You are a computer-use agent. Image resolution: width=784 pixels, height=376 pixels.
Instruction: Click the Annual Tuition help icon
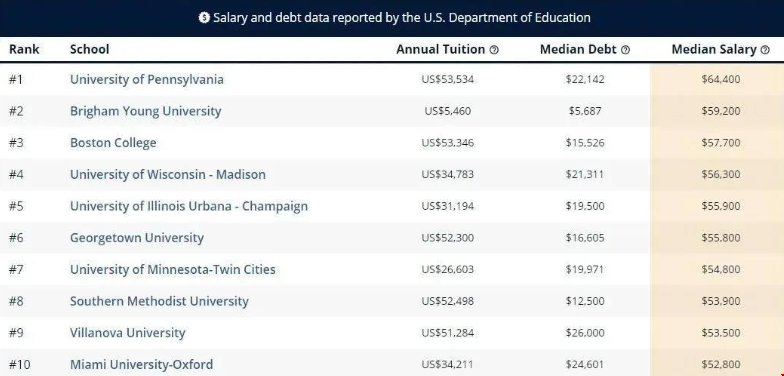(494, 50)
